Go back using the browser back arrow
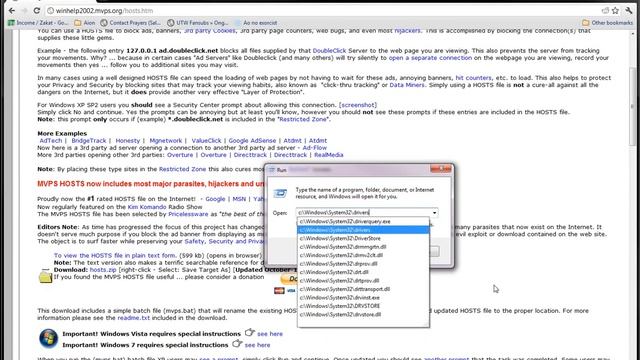The height and width of the screenshot is (360, 640). click(x=11, y=11)
